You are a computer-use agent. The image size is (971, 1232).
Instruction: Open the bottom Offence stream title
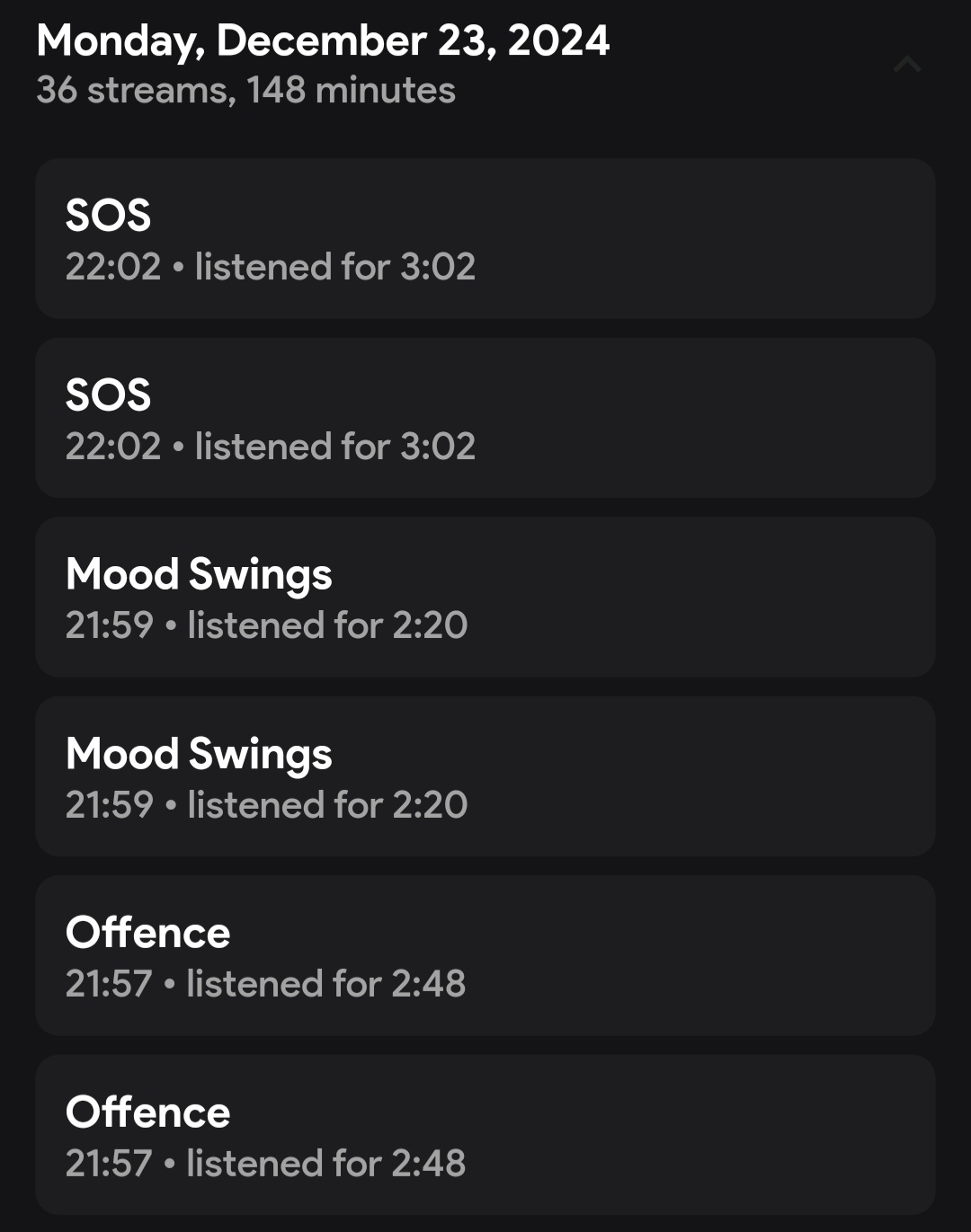(x=147, y=1112)
